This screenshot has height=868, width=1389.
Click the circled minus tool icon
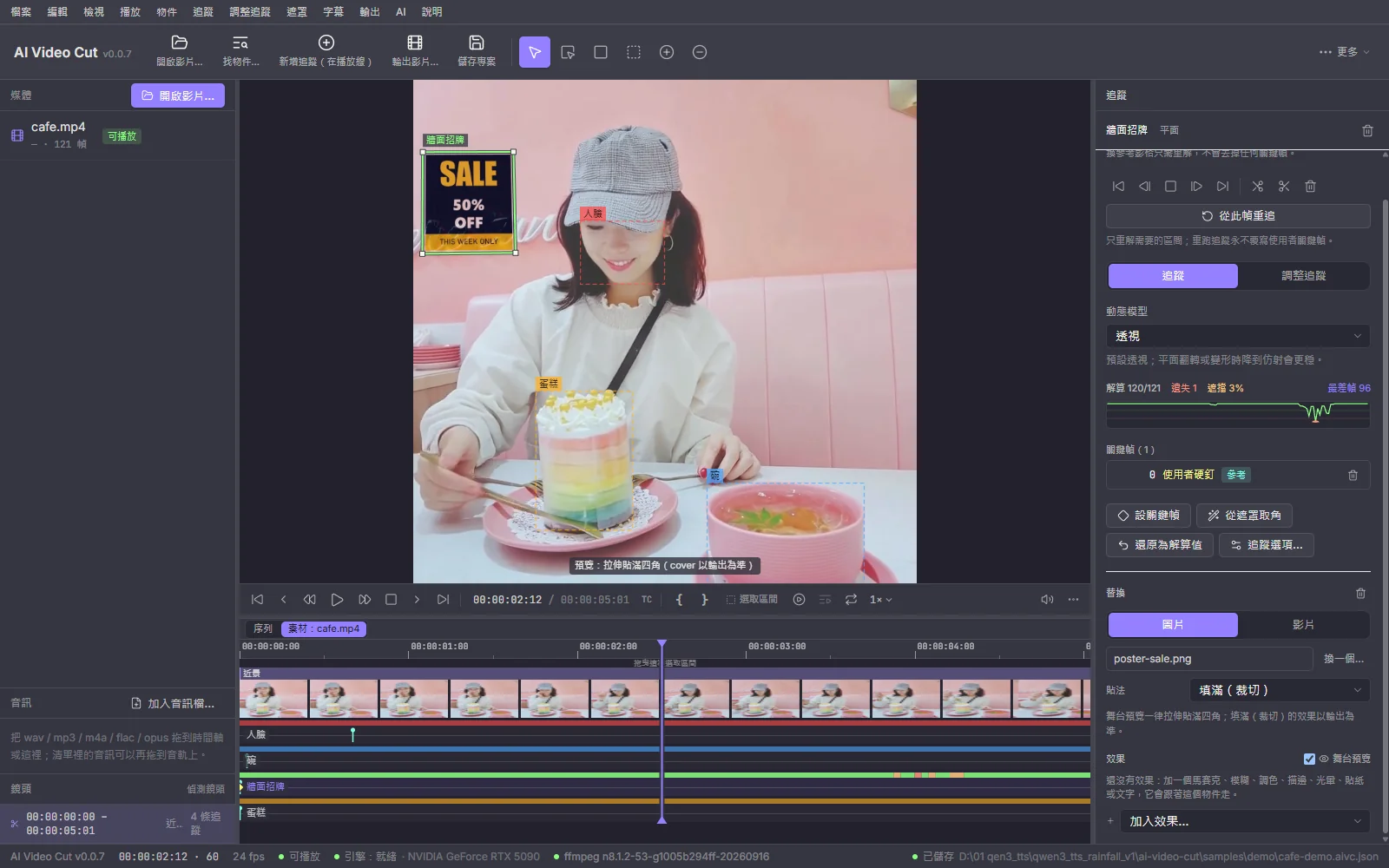click(x=700, y=52)
